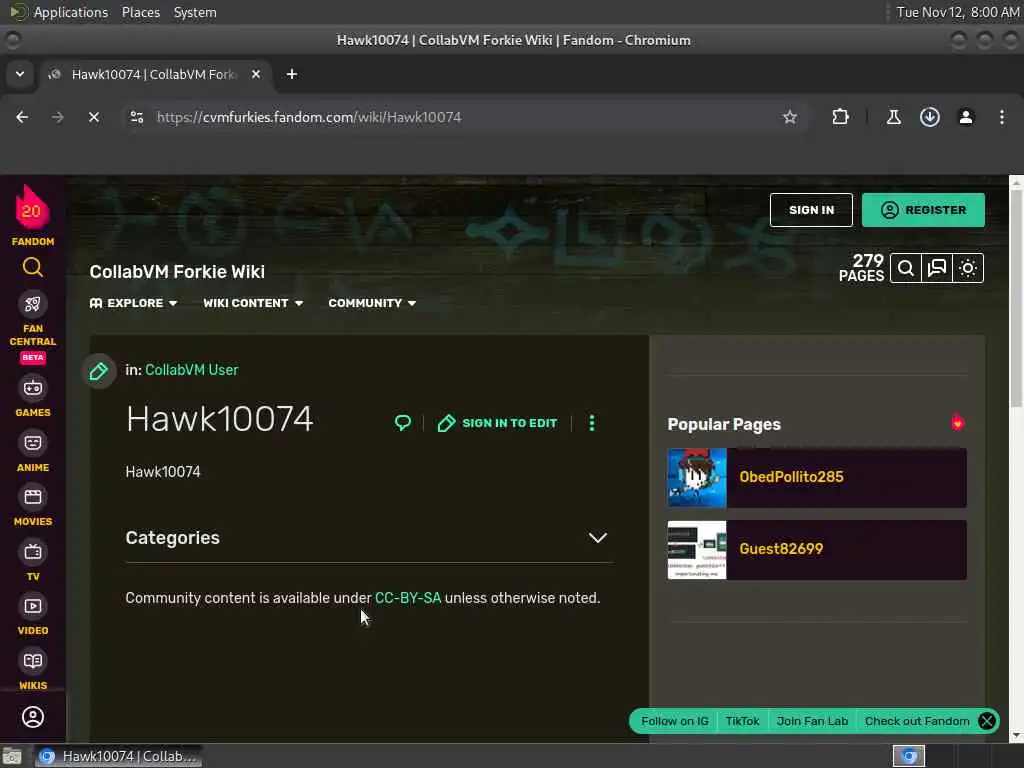Close the Hawk10074 browser tab
Image resolution: width=1024 pixels, height=768 pixels.
256,74
